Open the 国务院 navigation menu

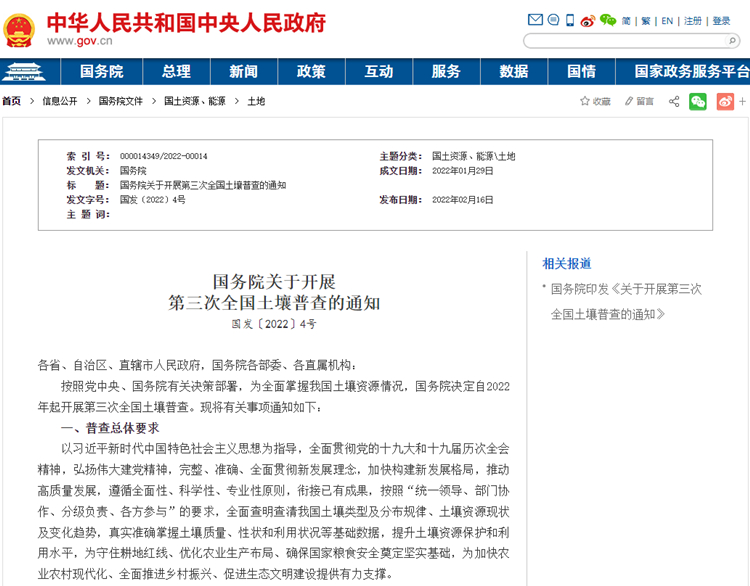tap(101, 71)
